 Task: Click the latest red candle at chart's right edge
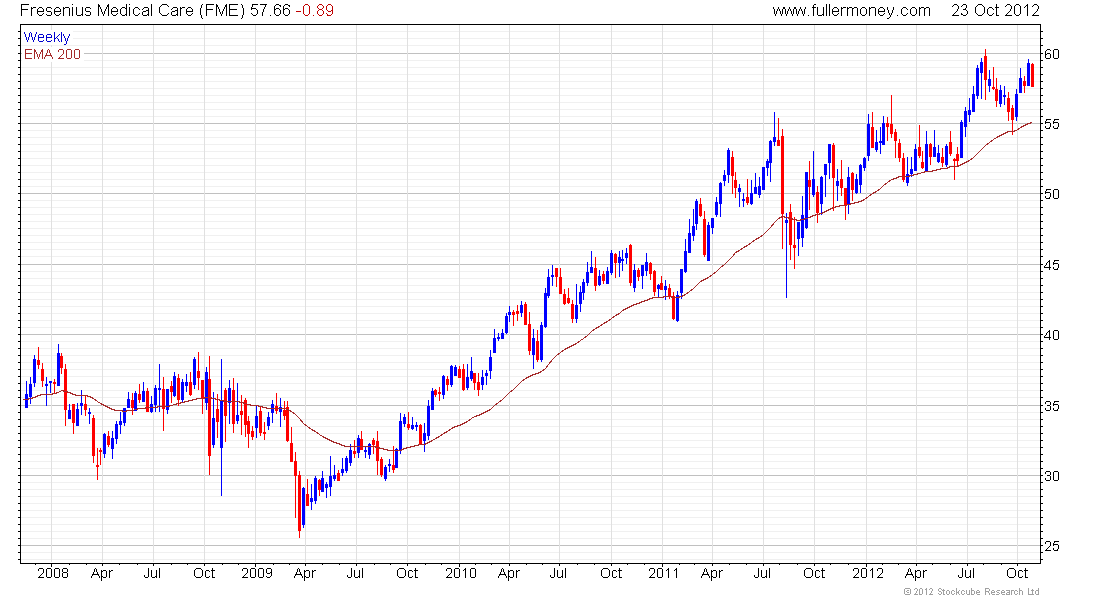coord(1032,75)
